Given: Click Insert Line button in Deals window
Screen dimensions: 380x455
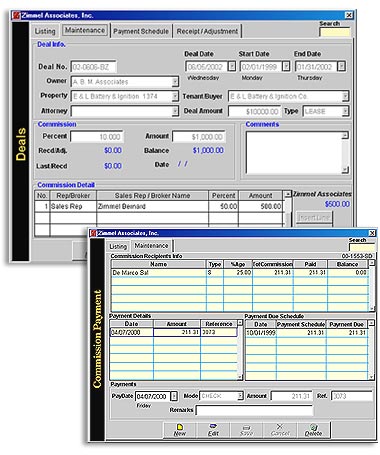Looking at the screenshot, I should coord(314,218).
